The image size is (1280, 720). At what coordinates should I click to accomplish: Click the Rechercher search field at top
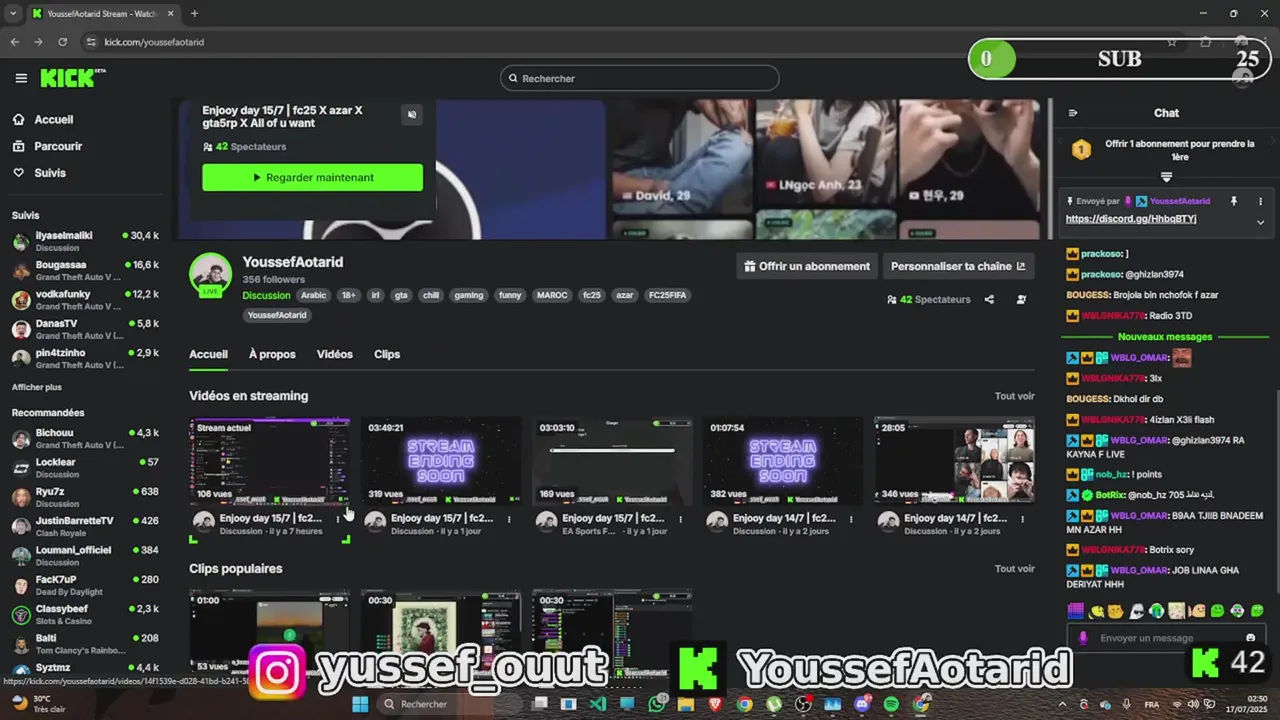pos(640,78)
